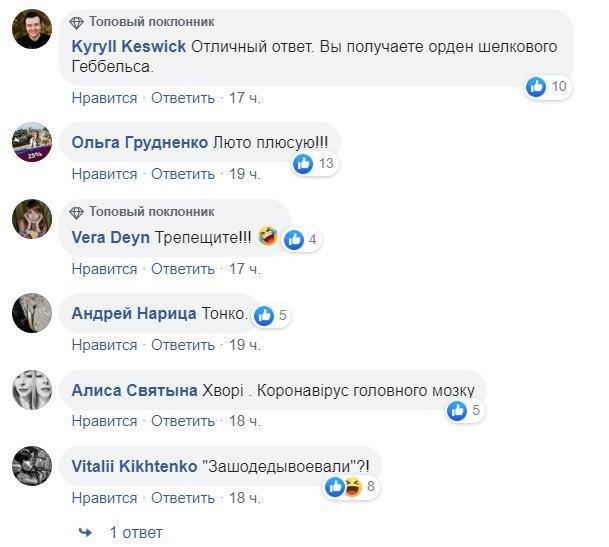Image resolution: width=609 pixels, height=547 pixels.
Task: Reply to Ольга Грудненко's comment
Action: 183,174
